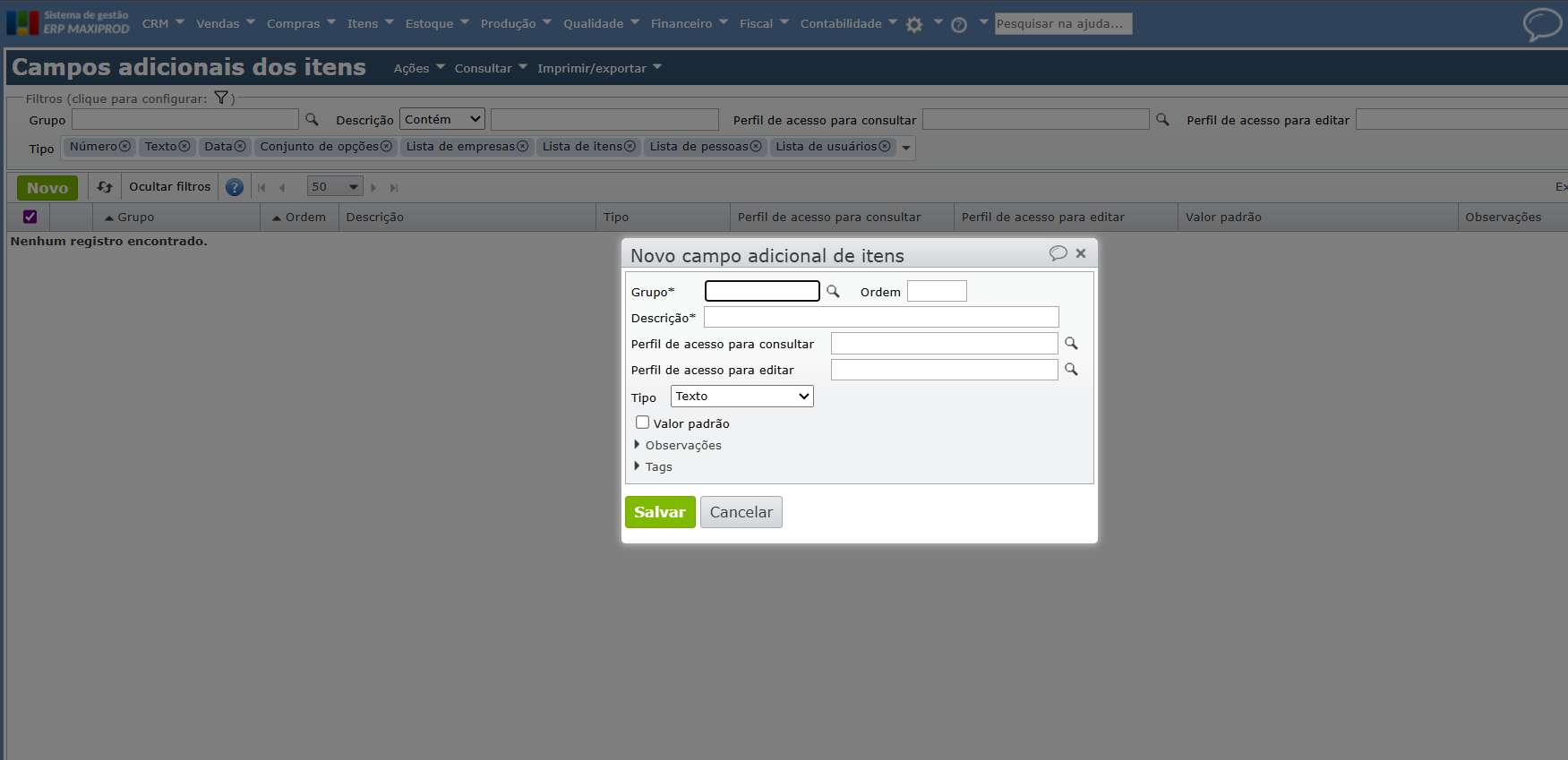1568x760 pixels.
Task: Toggle the select-all checkbox in table header
Action: [x=30, y=217]
